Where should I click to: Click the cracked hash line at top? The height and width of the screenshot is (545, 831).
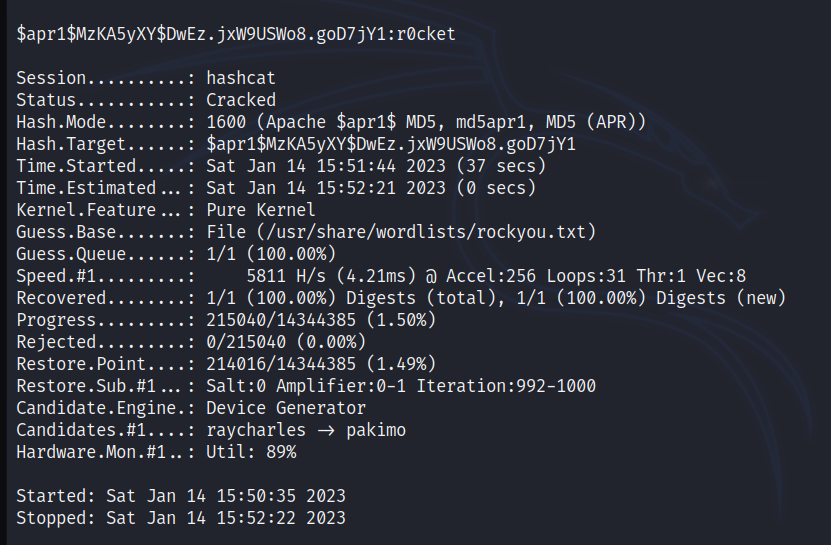point(236,34)
